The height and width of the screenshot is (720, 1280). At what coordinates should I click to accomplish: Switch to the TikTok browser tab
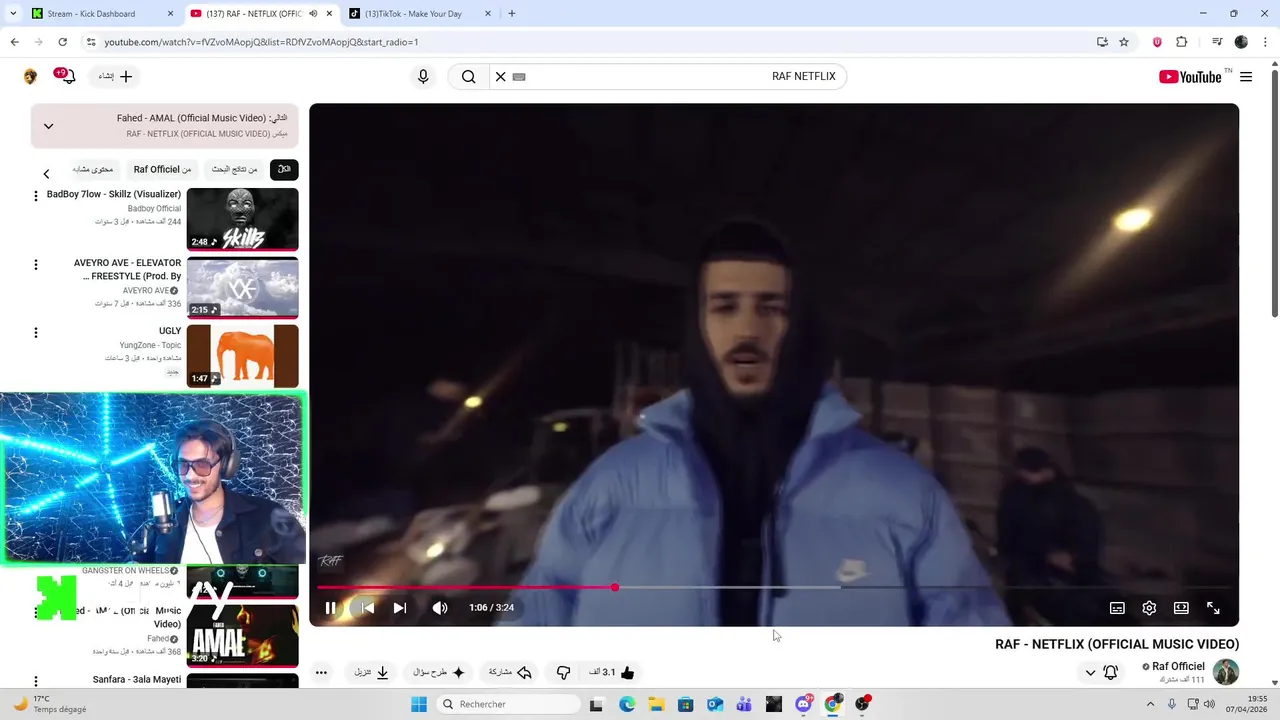pos(418,14)
